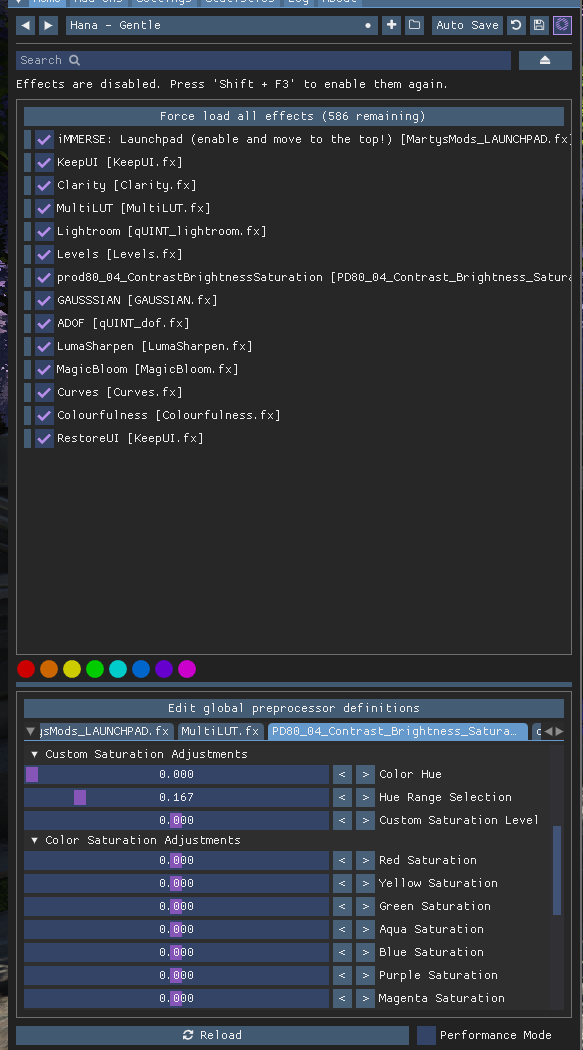Screen dimensions: 583x1050
Task: Uncheck ADOF qUINT_dof.fx effect
Action: (x=44, y=323)
